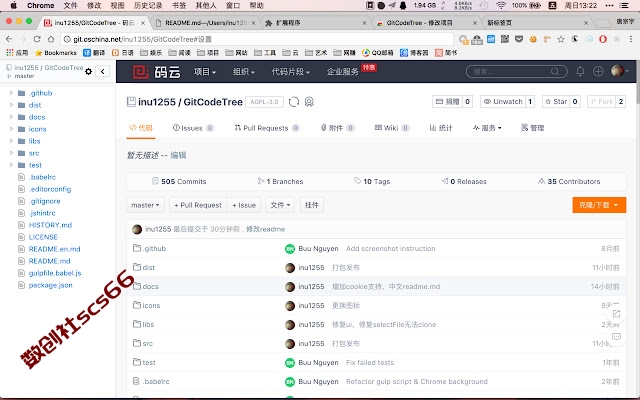Image resolution: width=640 pixels, height=400 pixels.
Task: Open the 项目 dropdown in the header
Action: point(204,72)
